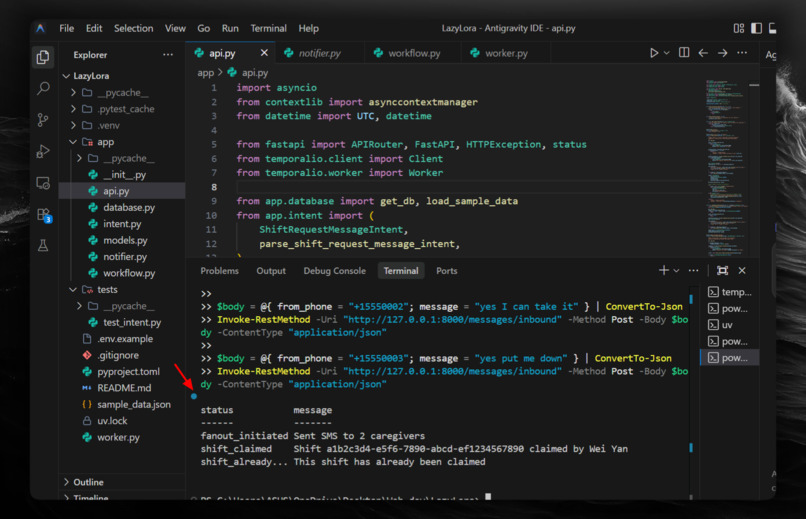Expand the Outline section
Viewport: 806px width, 519px height.
tap(122, 482)
